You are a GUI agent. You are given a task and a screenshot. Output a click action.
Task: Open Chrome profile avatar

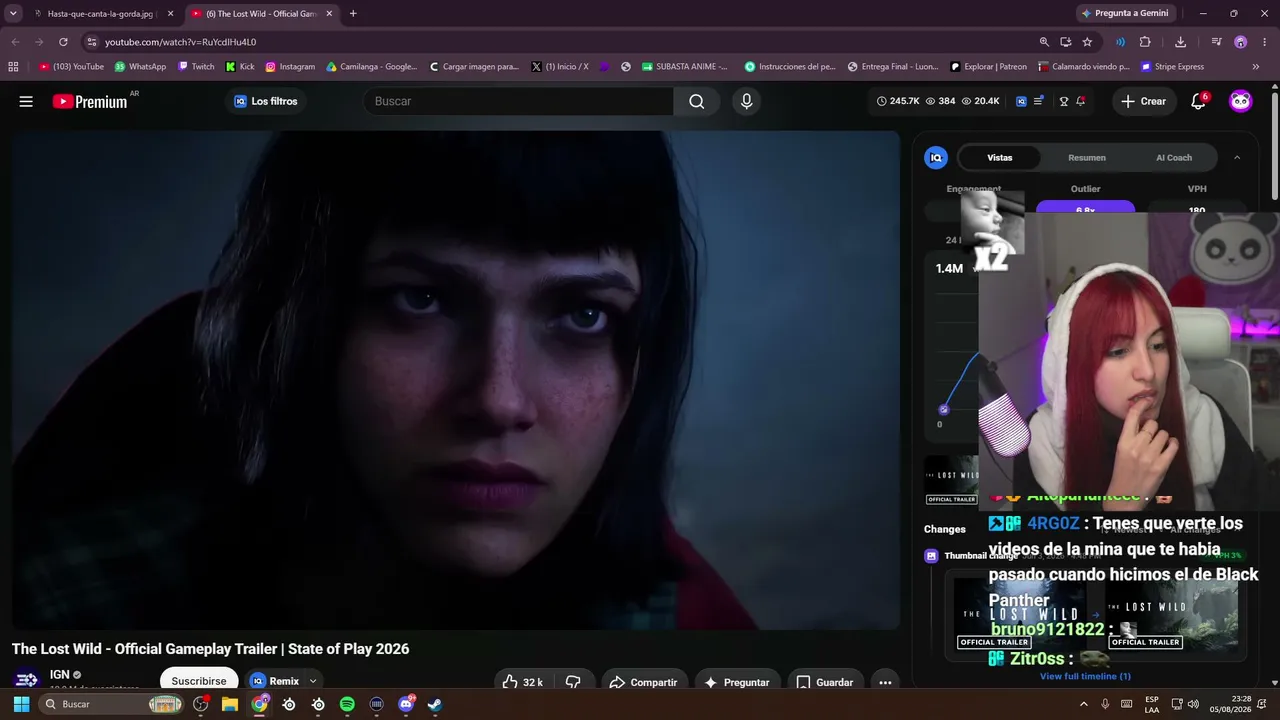(1240, 42)
